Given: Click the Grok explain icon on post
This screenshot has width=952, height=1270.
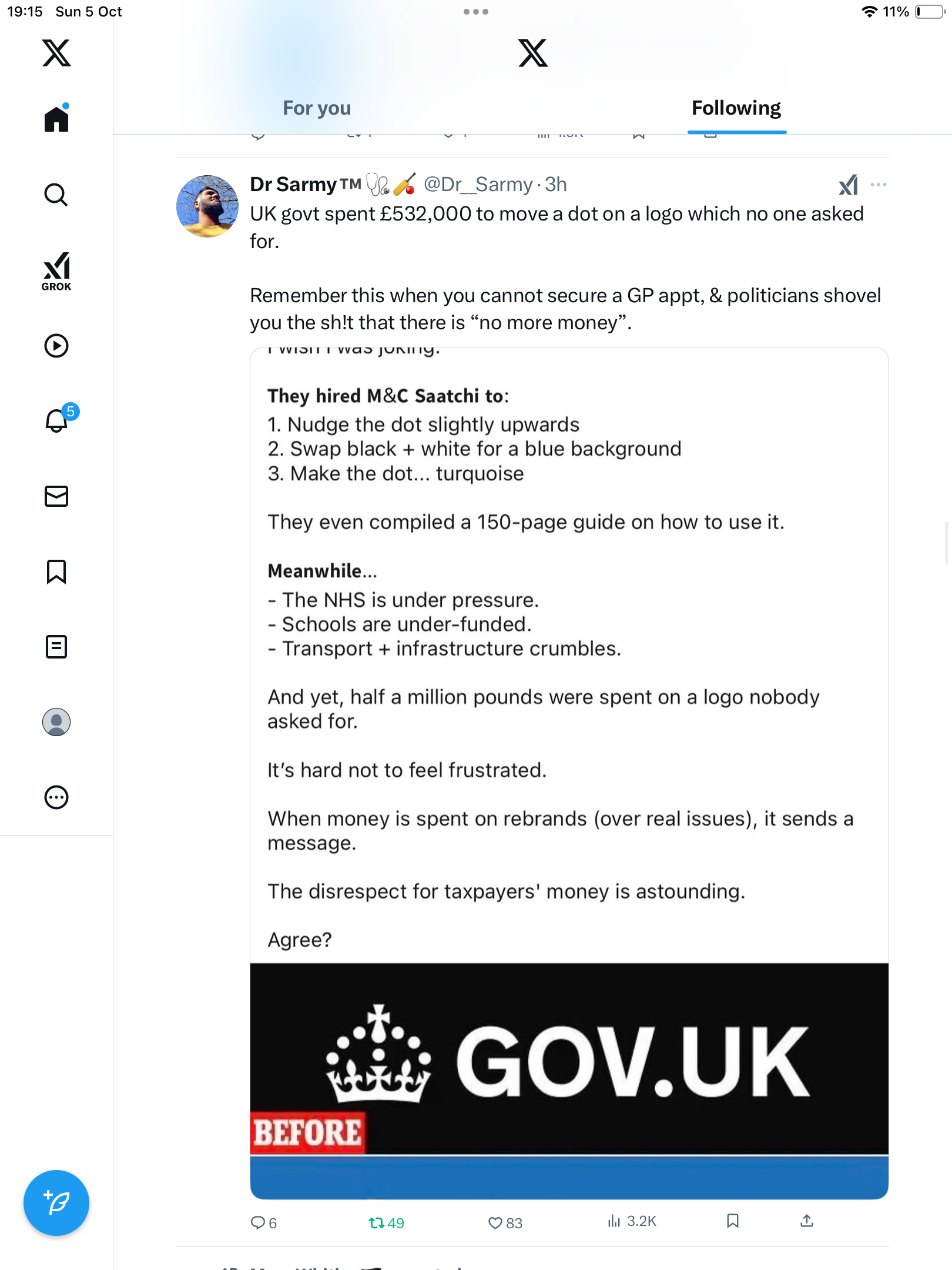Looking at the screenshot, I should pyautogui.click(x=848, y=185).
